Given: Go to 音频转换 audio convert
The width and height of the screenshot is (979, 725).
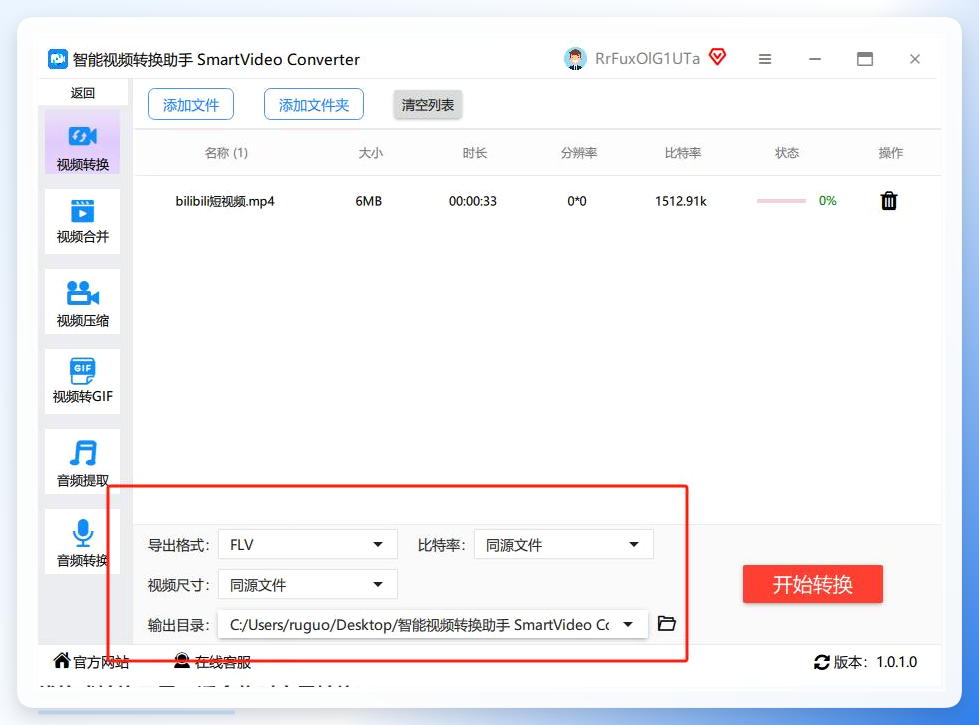Looking at the screenshot, I should point(82,541).
